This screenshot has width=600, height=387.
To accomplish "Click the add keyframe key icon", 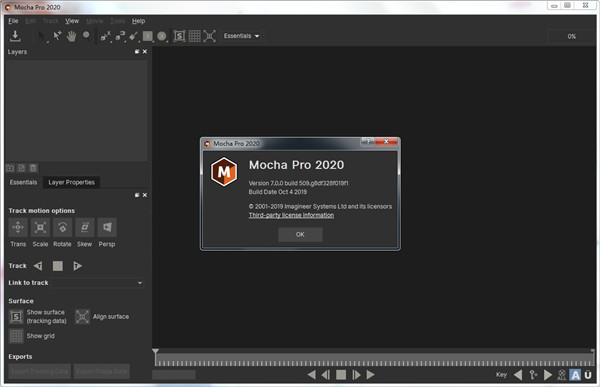I will point(533,375).
